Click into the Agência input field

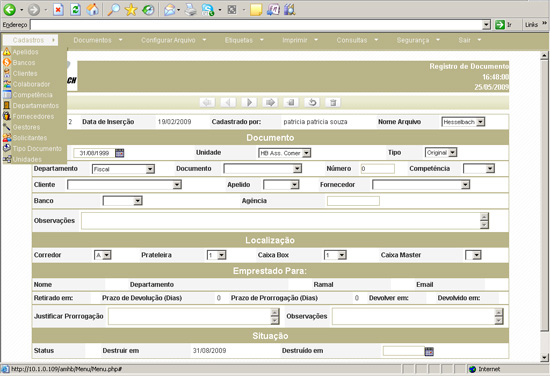[x=353, y=201]
